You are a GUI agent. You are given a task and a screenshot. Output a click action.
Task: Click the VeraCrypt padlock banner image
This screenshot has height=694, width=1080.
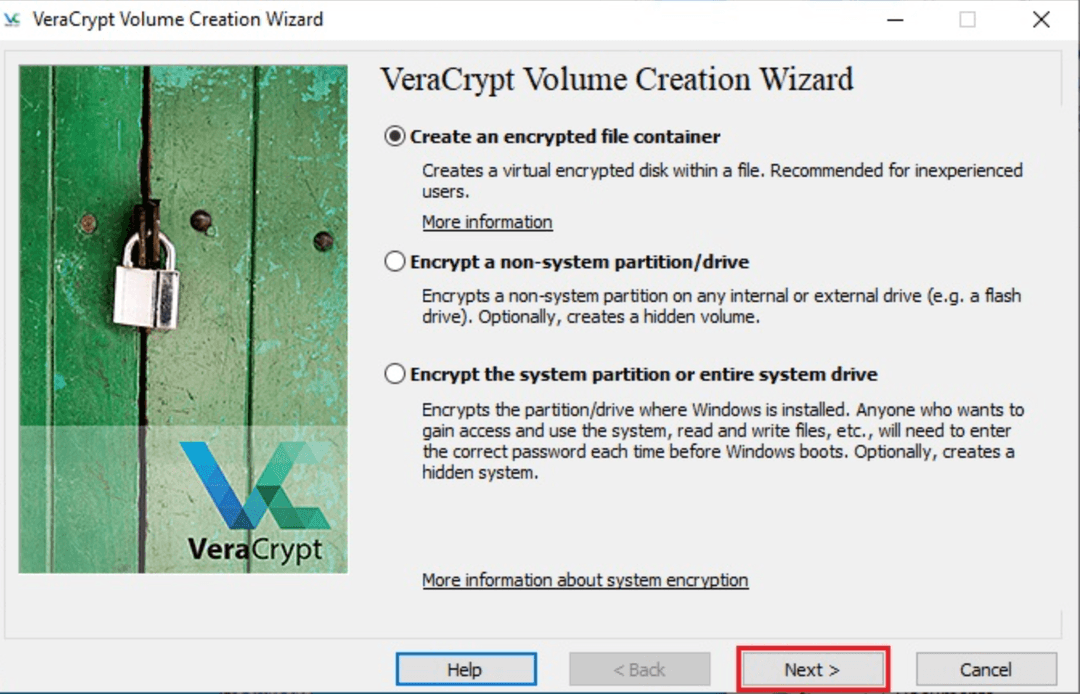(183, 319)
